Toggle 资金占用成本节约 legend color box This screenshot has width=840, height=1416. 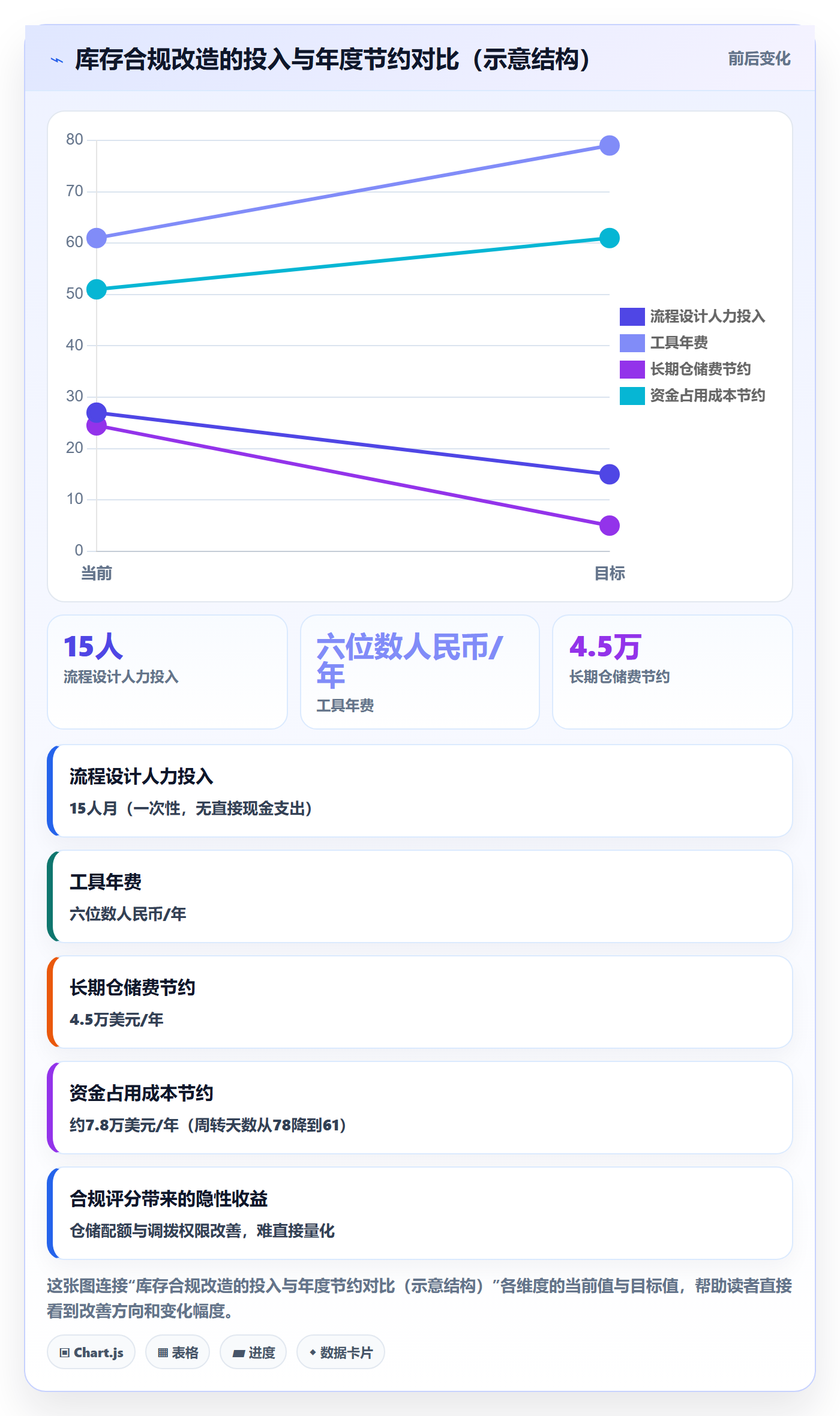[x=632, y=395]
